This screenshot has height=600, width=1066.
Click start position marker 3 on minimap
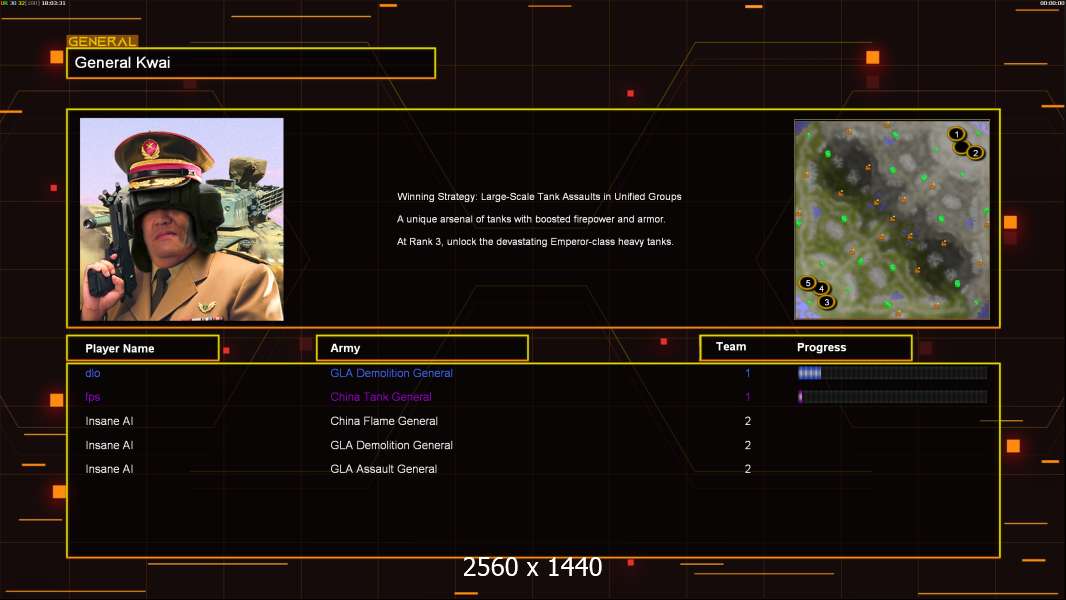click(x=826, y=302)
